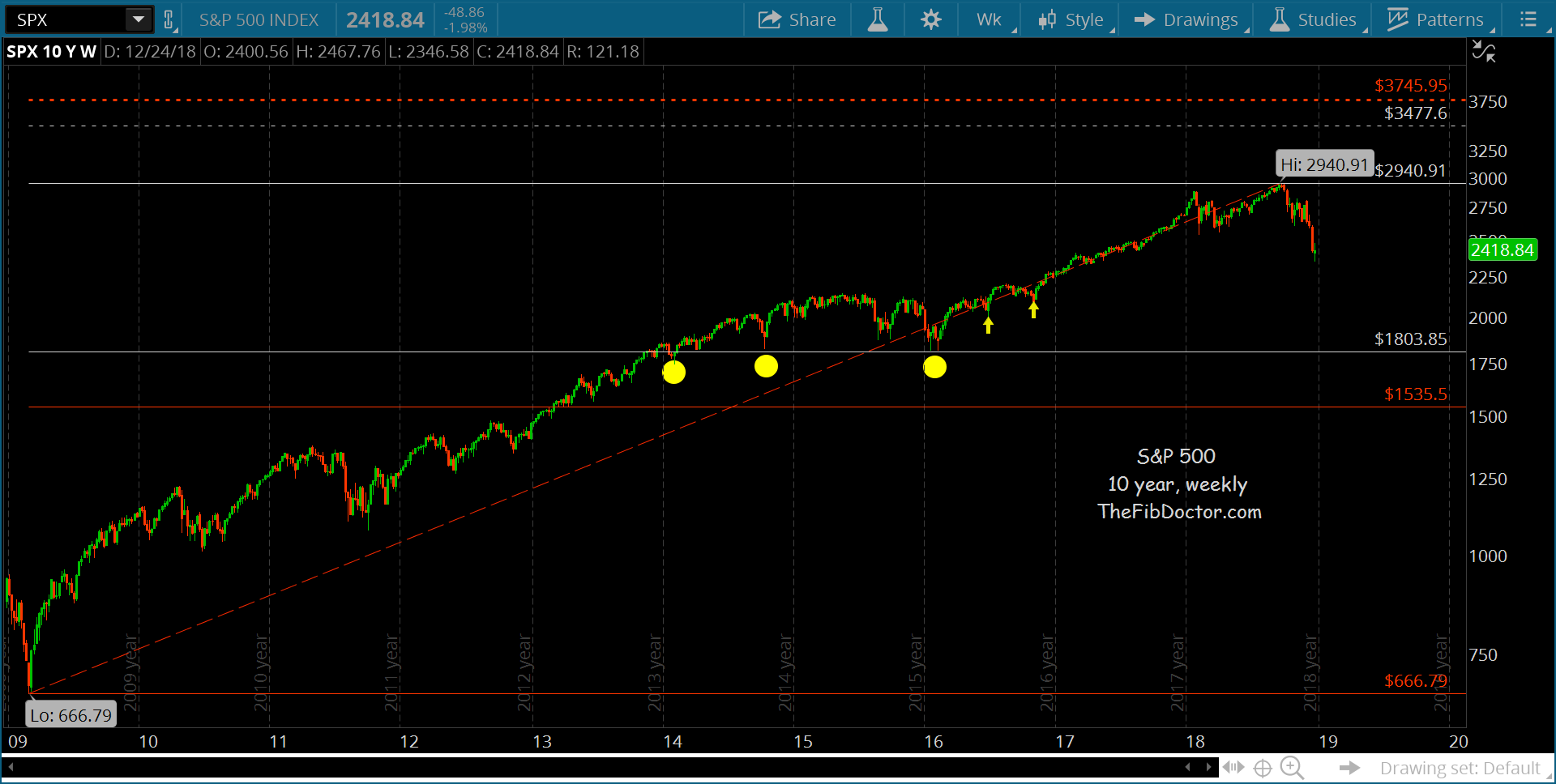Click the yellow circle marker near 2015
Screen dimensions: 1556x784
pyautogui.click(x=766, y=366)
